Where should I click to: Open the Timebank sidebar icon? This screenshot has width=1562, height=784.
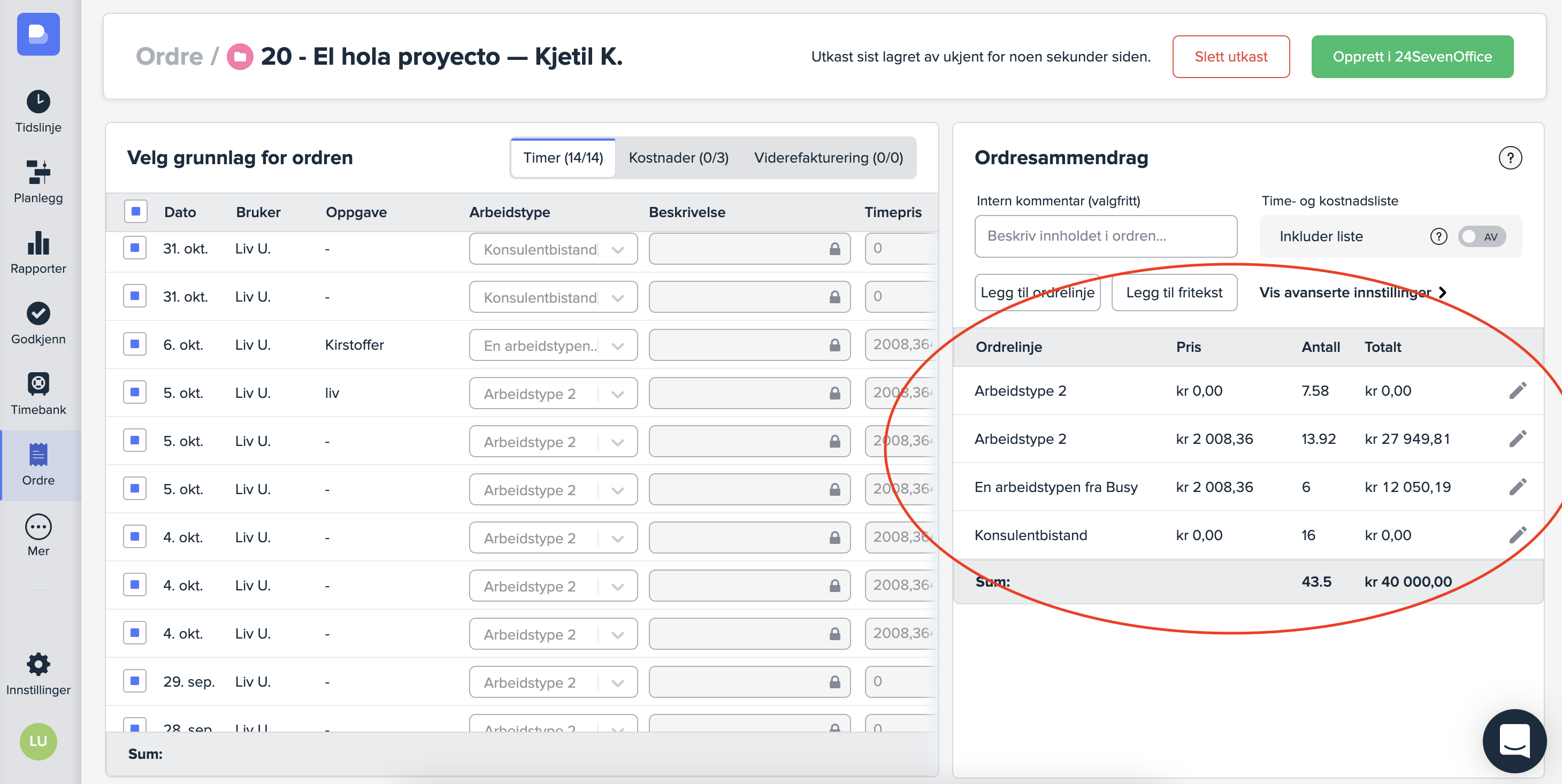(38, 384)
